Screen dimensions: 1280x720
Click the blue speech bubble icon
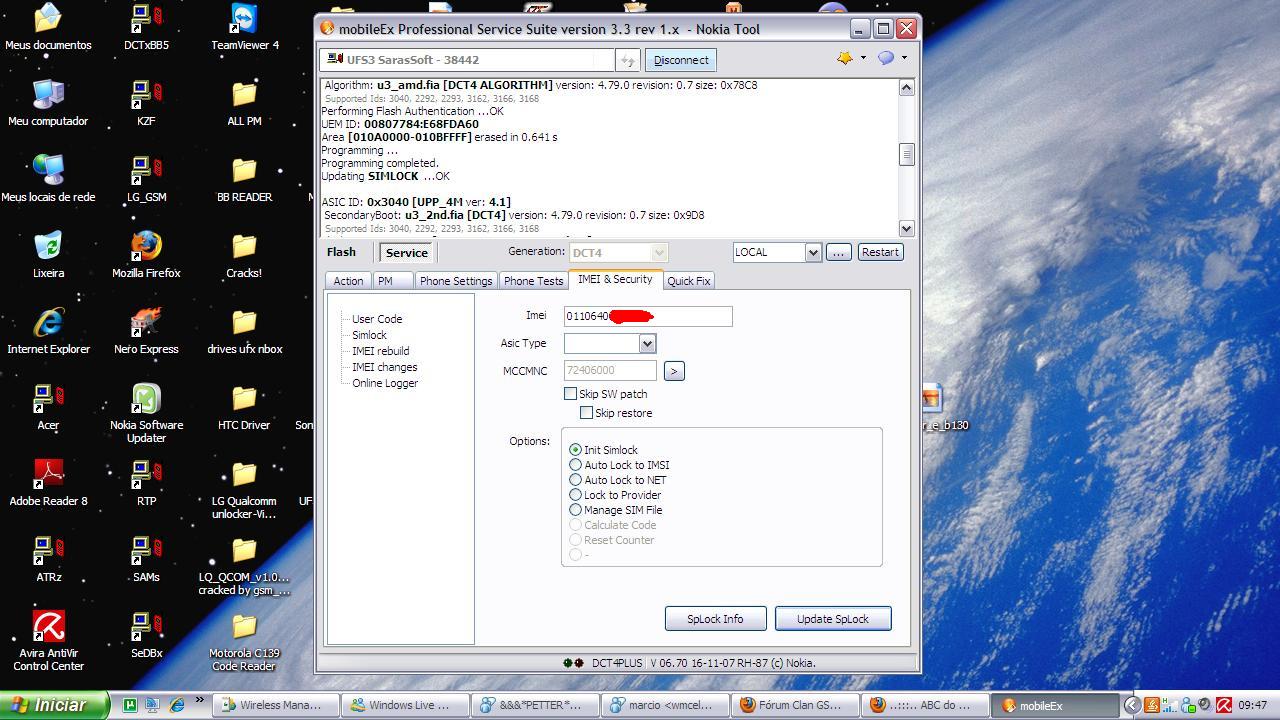point(886,58)
